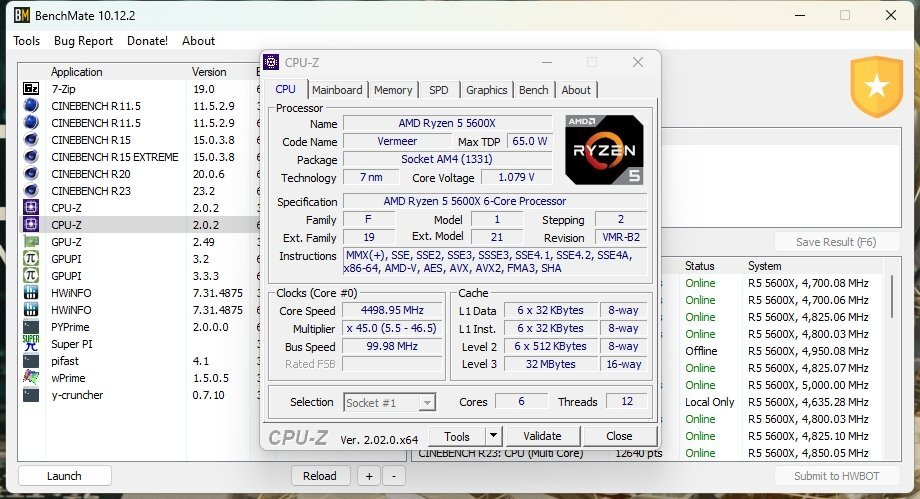Click the Multiplier x 45.0 field
The height and width of the screenshot is (499, 920).
(x=392, y=328)
